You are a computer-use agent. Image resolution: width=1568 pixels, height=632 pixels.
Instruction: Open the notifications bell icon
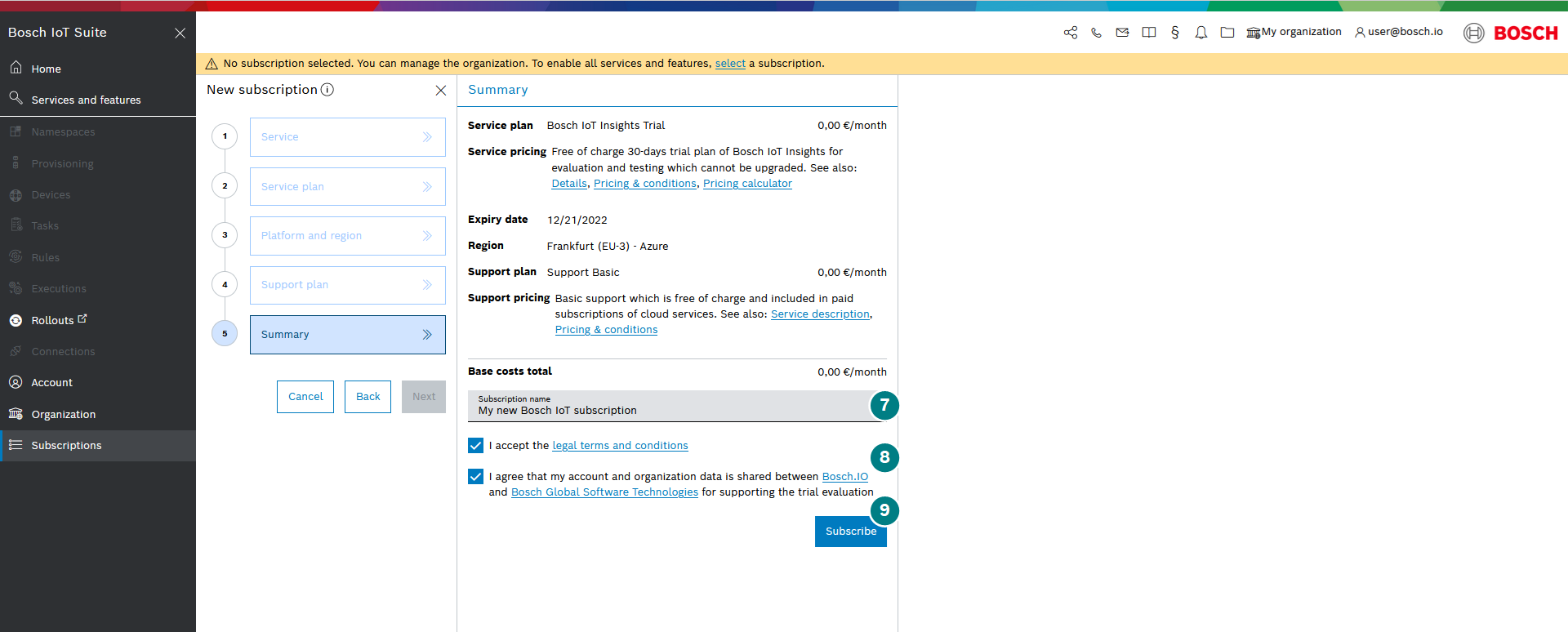(1200, 33)
